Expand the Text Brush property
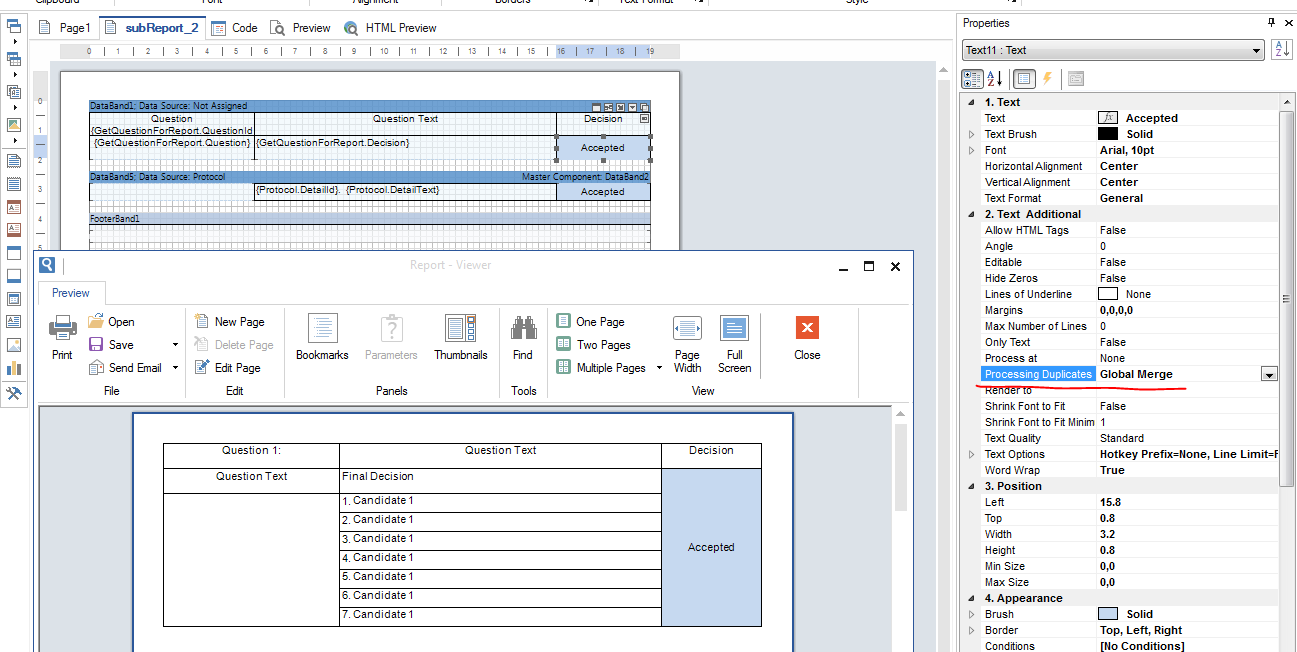 point(971,134)
